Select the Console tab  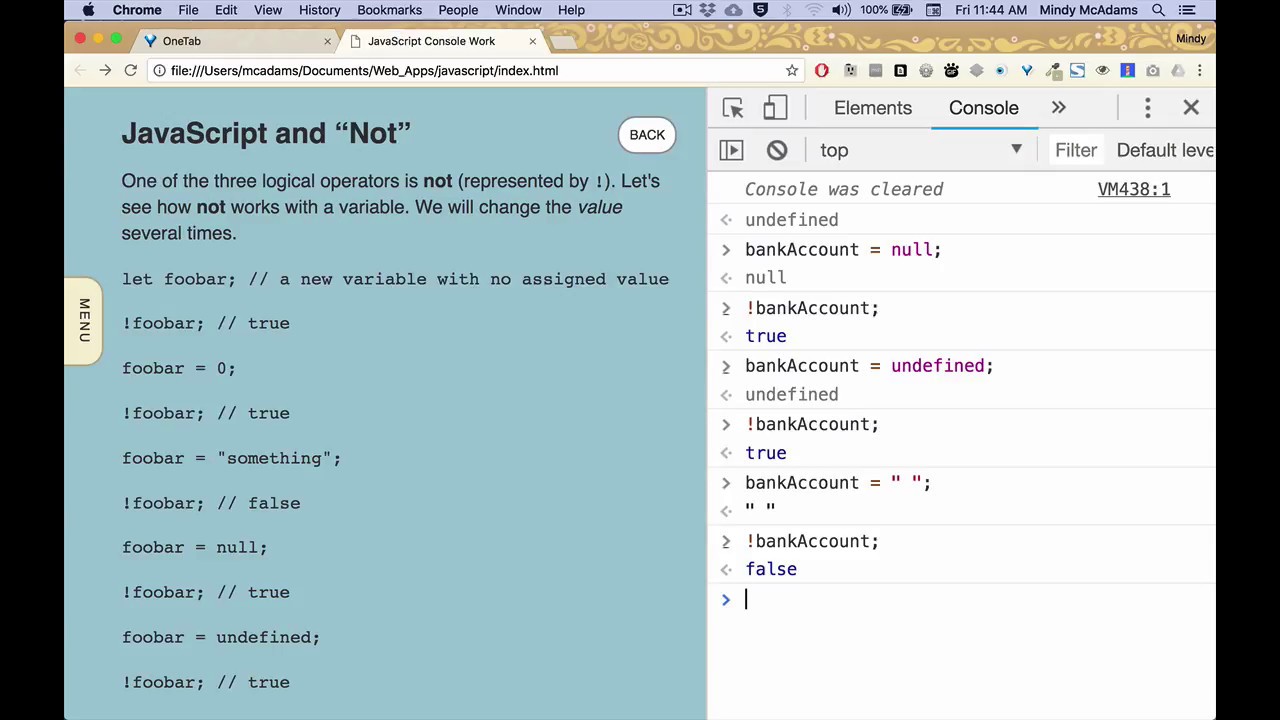point(984,108)
